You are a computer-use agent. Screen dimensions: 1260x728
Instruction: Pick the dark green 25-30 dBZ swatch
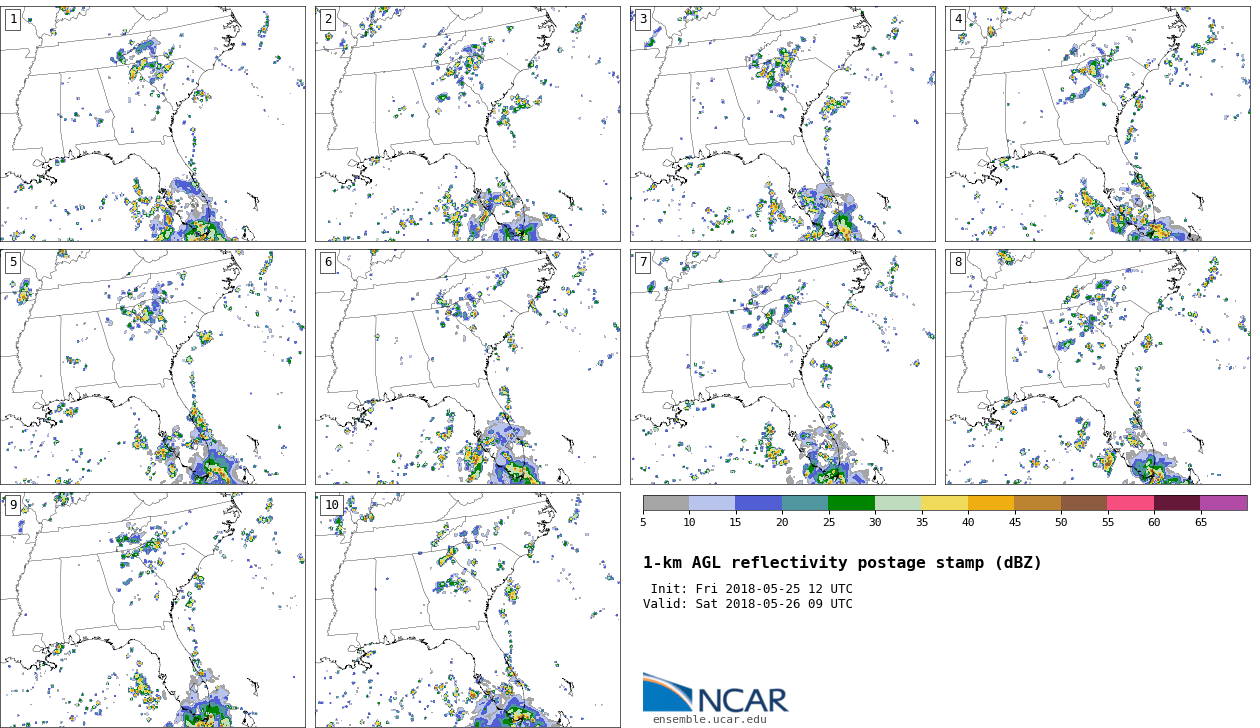click(x=851, y=503)
